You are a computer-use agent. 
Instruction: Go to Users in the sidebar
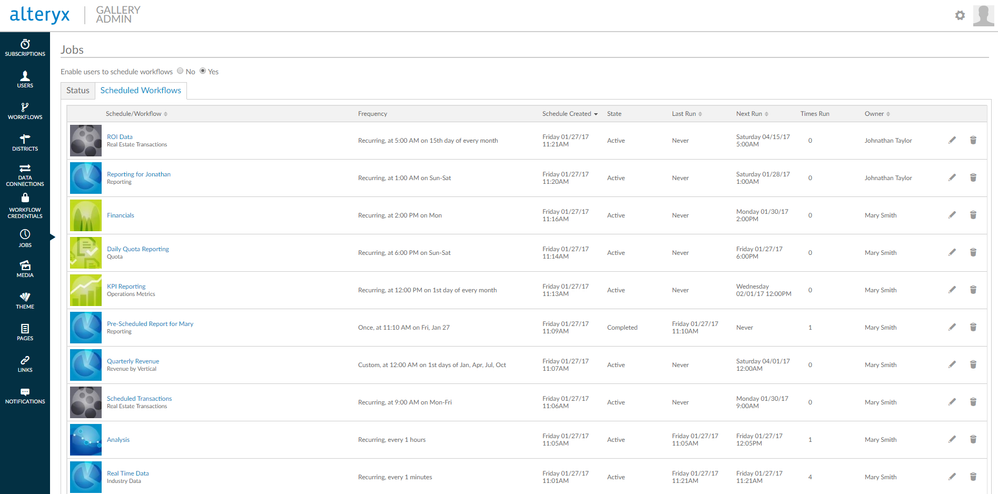[x=25, y=79]
